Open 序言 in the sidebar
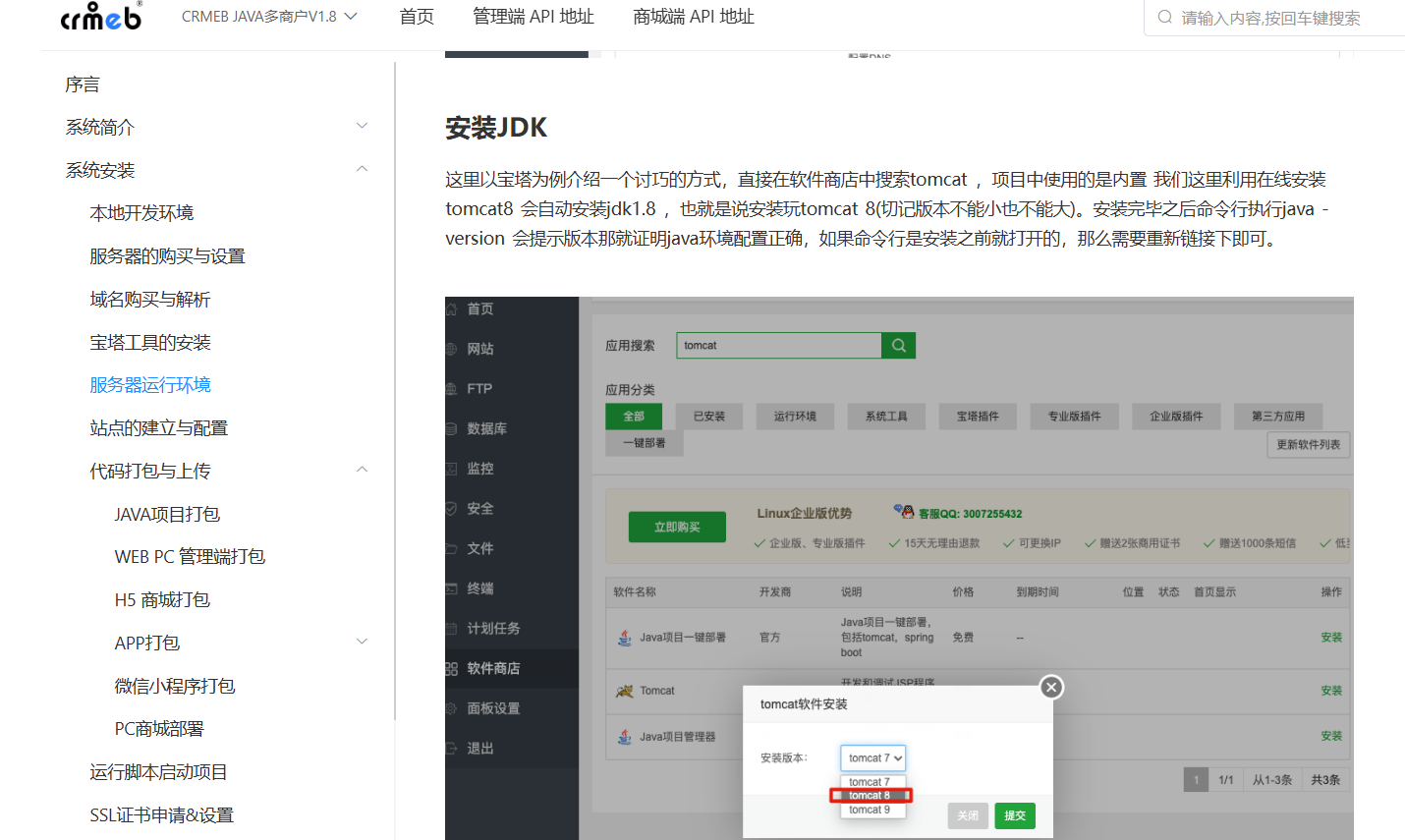This screenshot has height=840, width=1405. tap(83, 84)
